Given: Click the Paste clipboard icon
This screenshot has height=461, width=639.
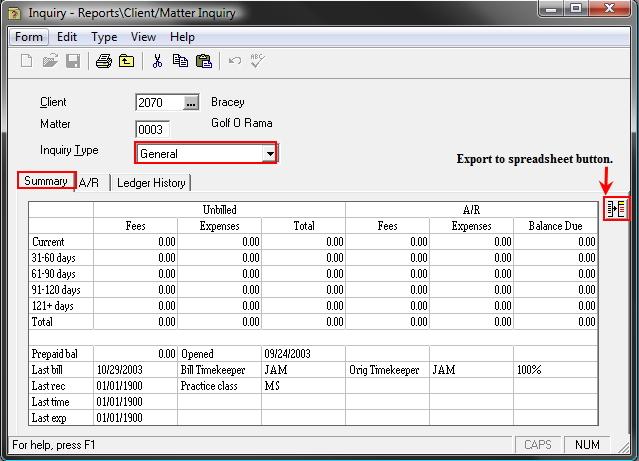Looking at the screenshot, I should point(203,61).
